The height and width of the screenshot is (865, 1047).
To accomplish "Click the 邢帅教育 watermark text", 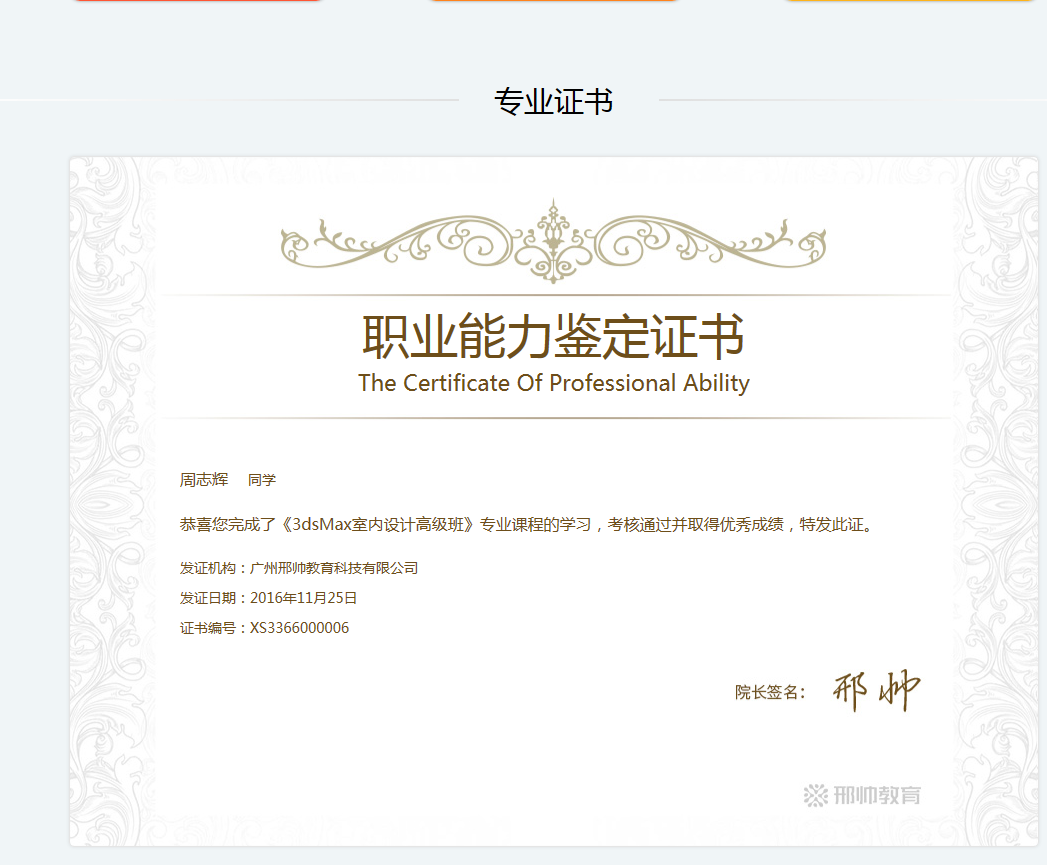I will (x=876, y=795).
